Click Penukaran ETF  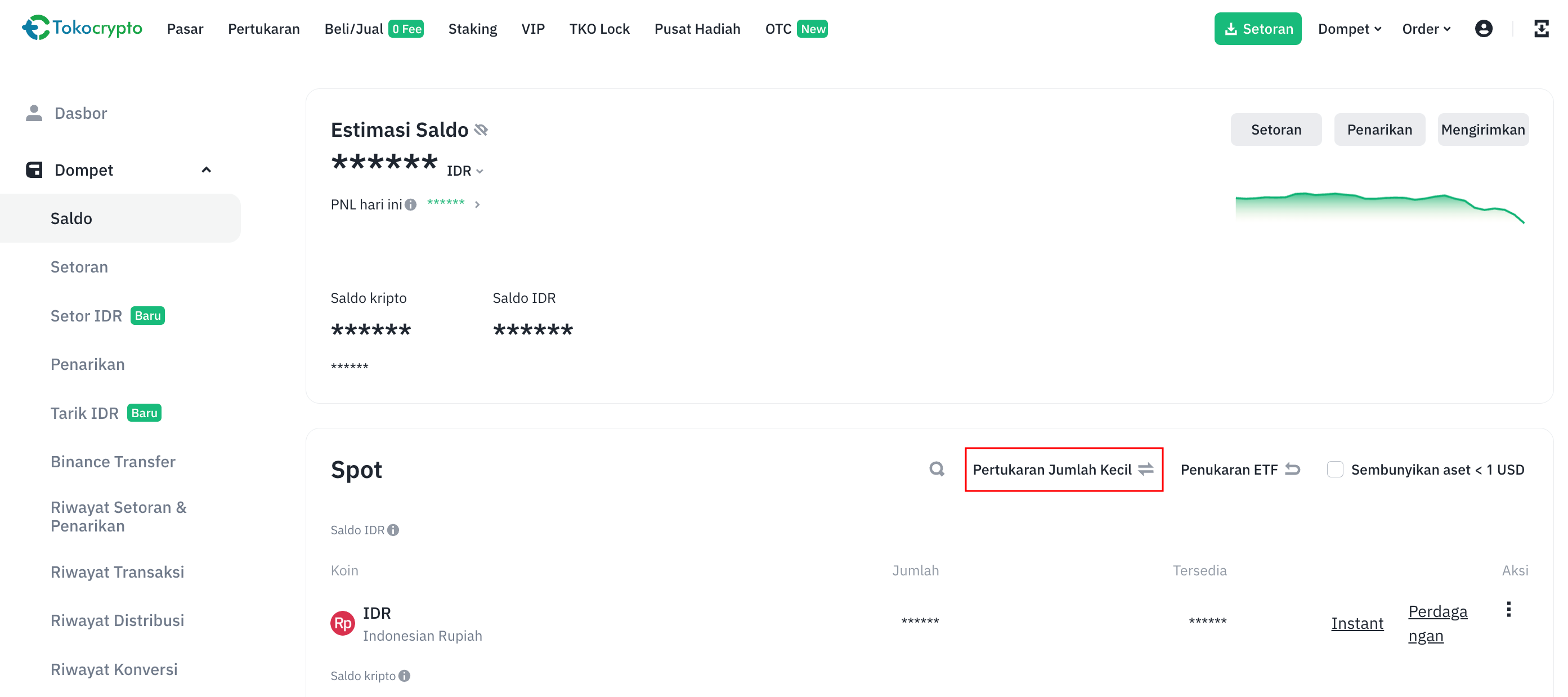(1239, 470)
